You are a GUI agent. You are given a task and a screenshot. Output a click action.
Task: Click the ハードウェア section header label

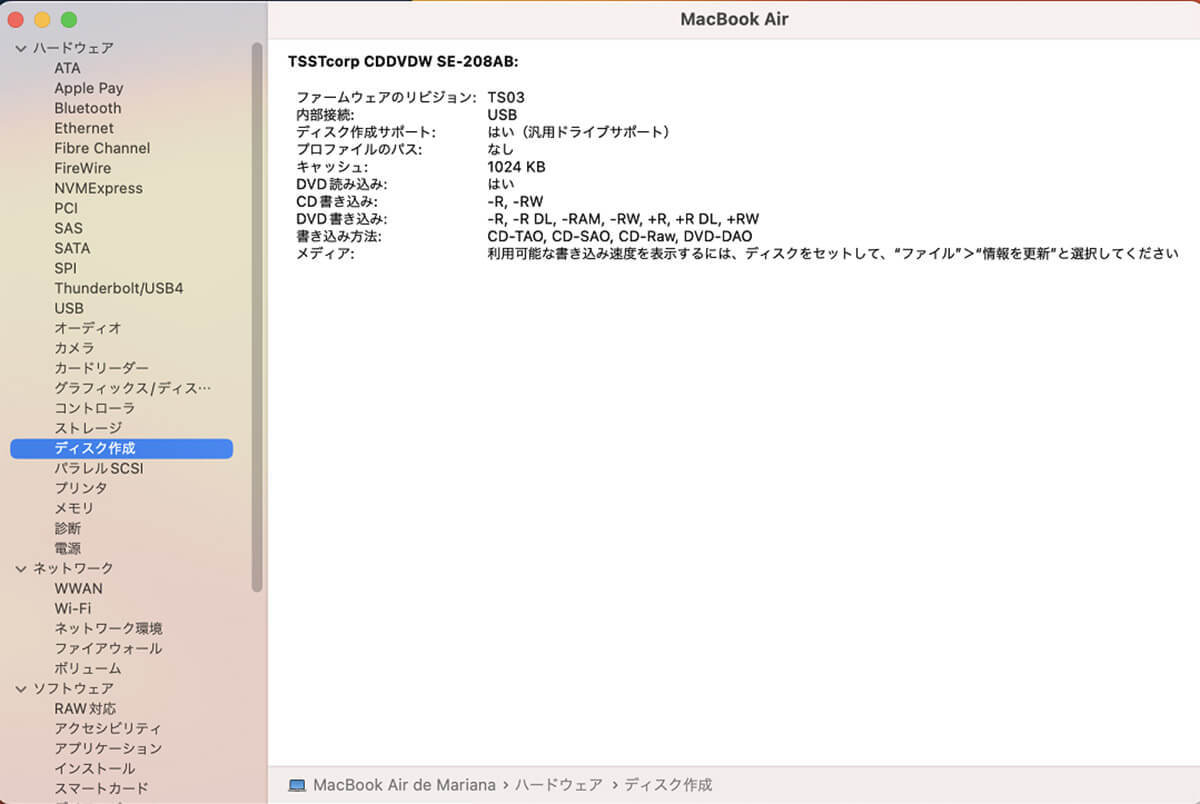pos(73,48)
